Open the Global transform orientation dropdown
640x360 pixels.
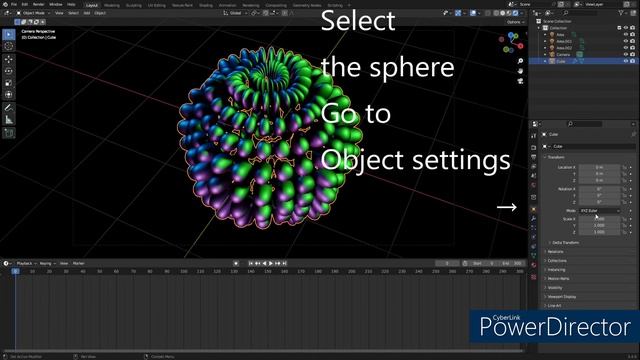tap(236, 13)
